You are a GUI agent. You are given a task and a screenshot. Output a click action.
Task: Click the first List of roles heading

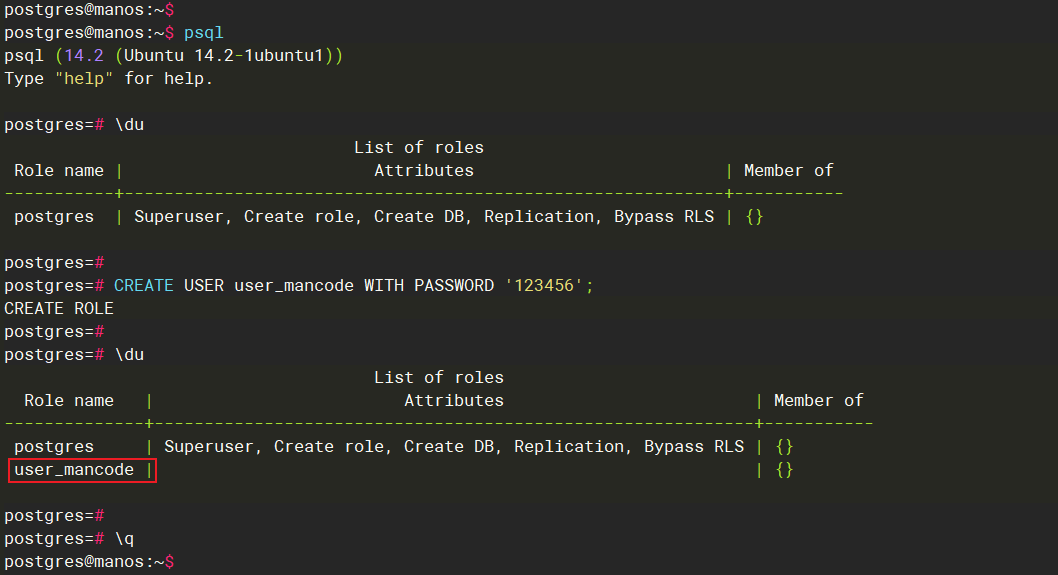pyautogui.click(x=418, y=148)
